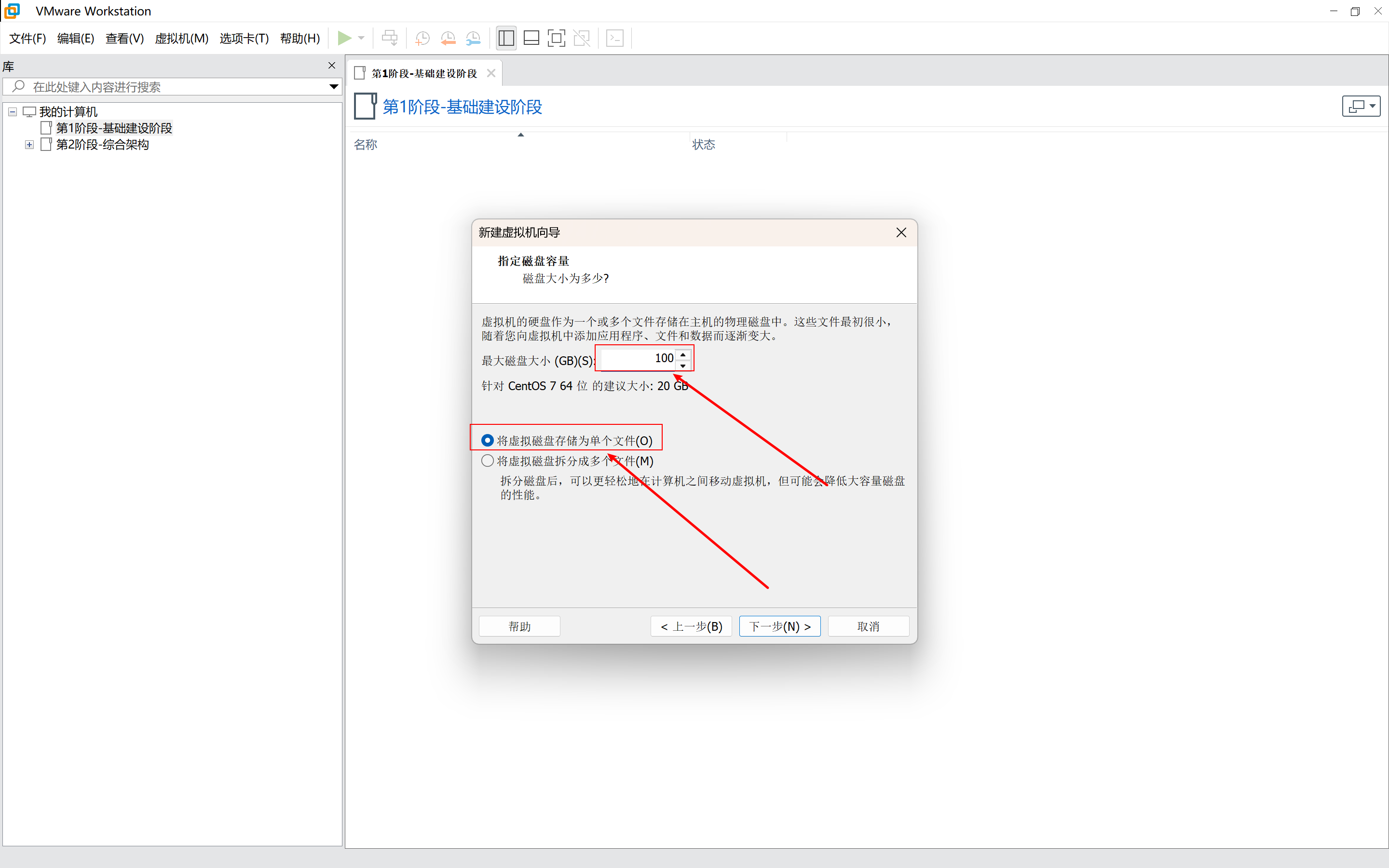Enter full screen mode icon
Viewport: 1389px width, 868px height.
click(x=556, y=39)
